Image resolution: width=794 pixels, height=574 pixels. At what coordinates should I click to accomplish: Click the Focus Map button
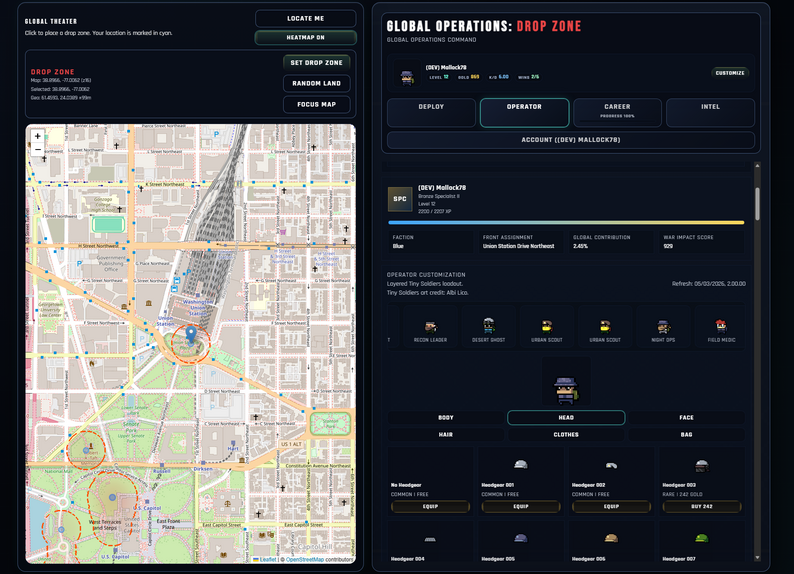[316, 104]
